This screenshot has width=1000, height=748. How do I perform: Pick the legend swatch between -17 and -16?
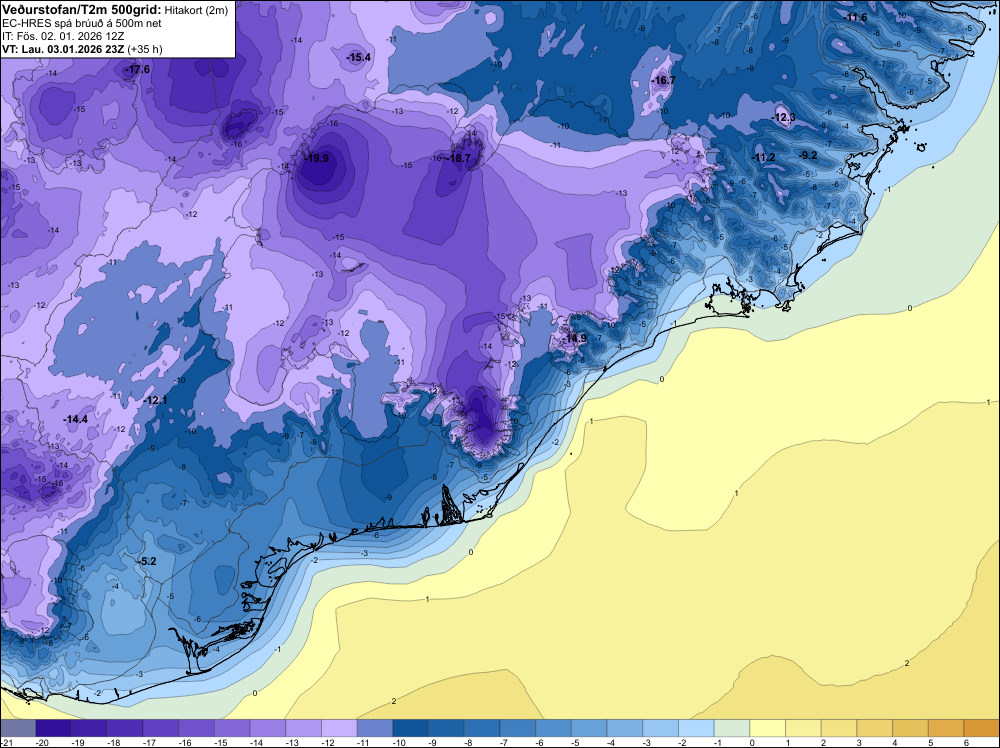pos(161,727)
